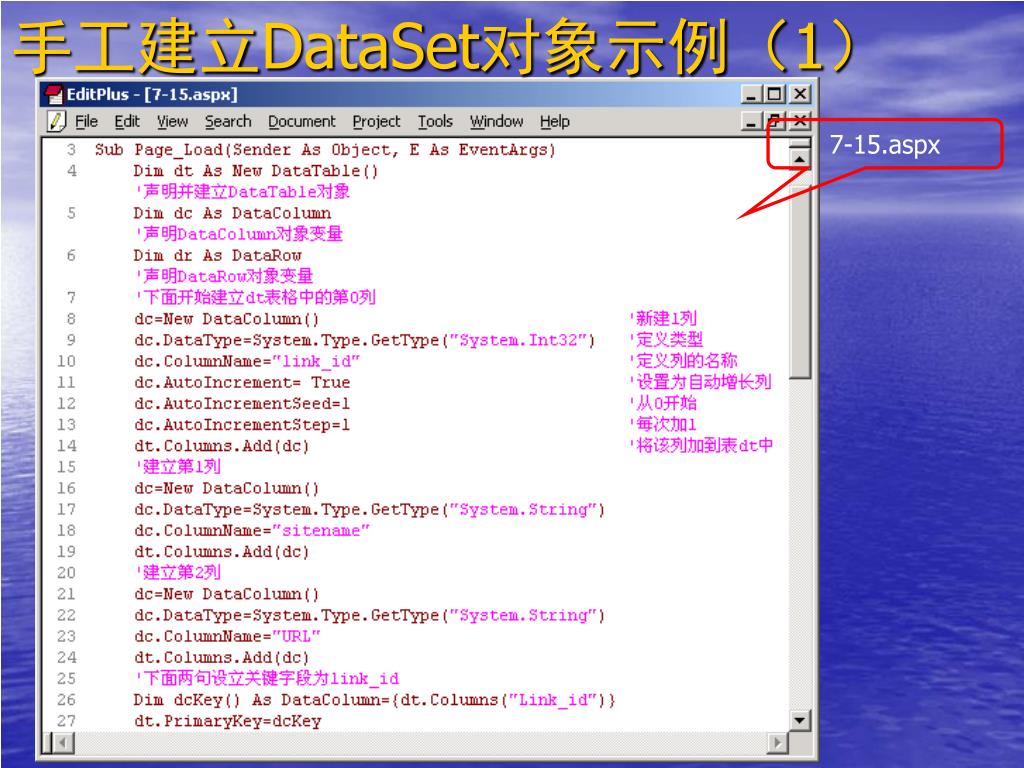This screenshot has height=768, width=1024.
Task: Click comment '新建1列' beside line 8
Action: (x=664, y=319)
